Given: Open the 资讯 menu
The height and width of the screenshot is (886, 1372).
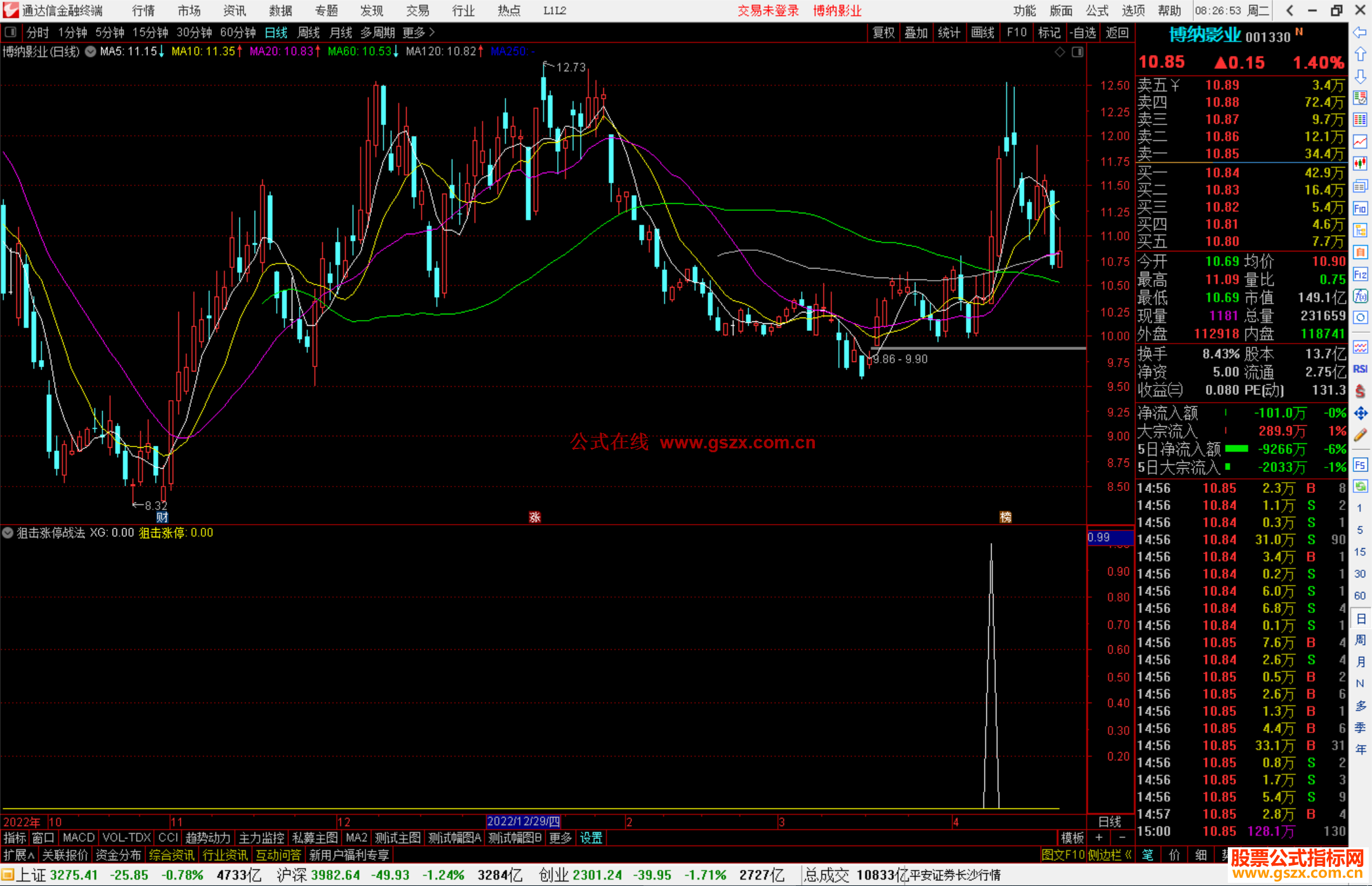Looking at the screenshot, I should coord(234,11).
